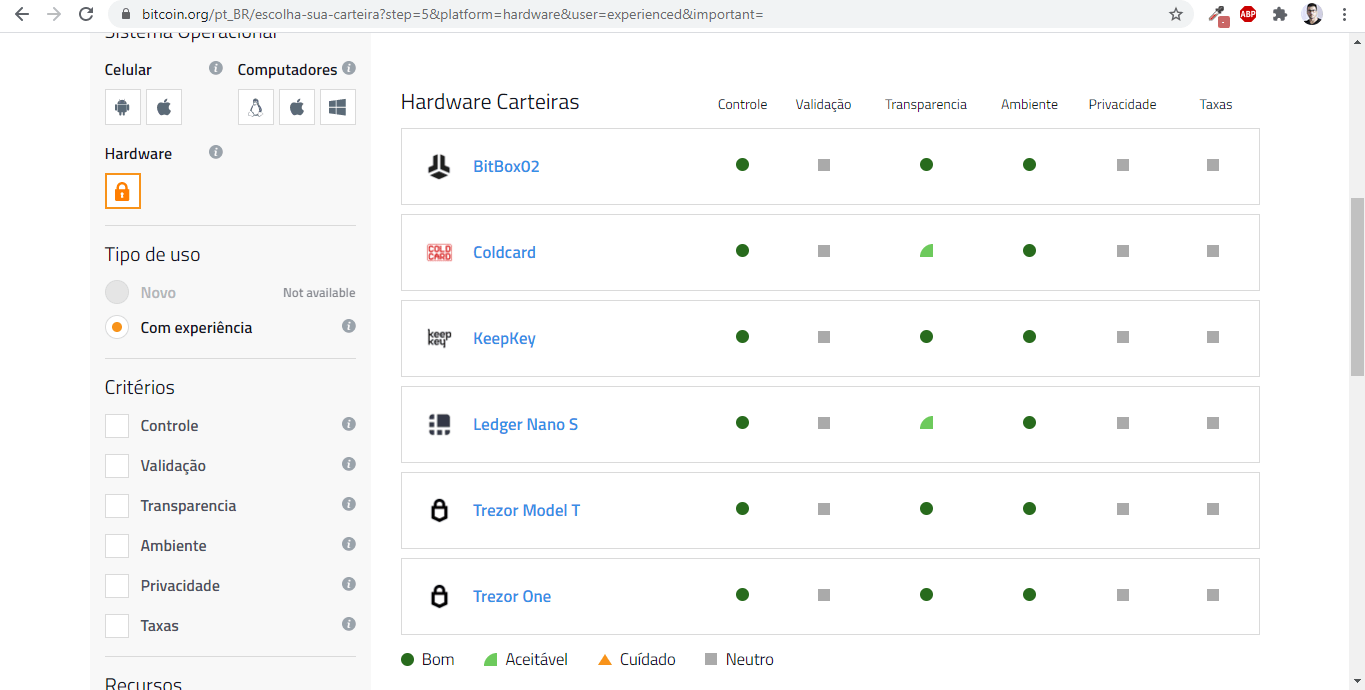1365x690 pixels.
Task: Tick the Taxas criteria checkbox
Action: pos(117,626)
